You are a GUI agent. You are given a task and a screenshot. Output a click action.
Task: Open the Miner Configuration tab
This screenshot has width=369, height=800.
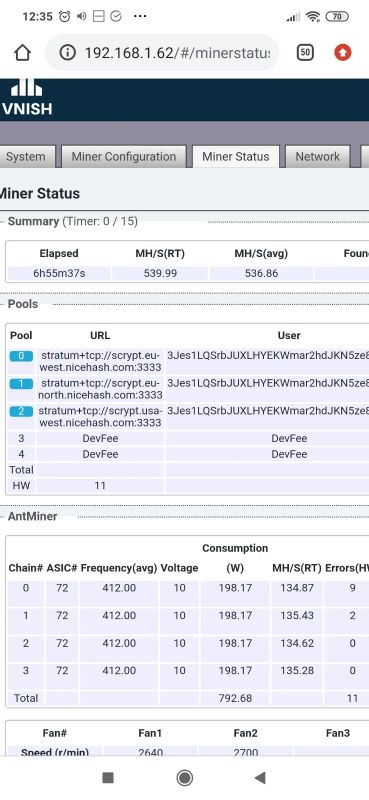(x=124, y=157)
